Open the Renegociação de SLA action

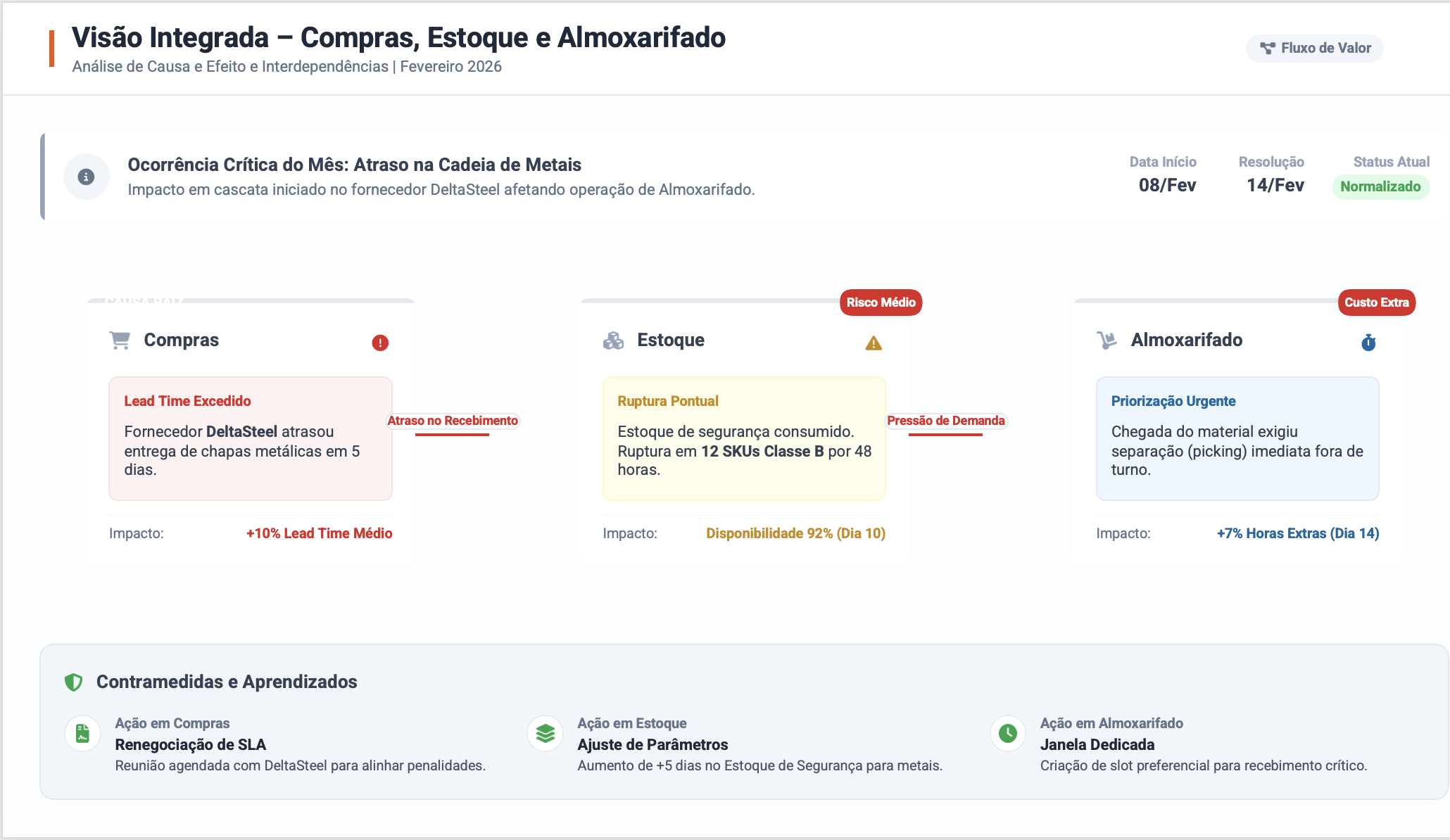click(191, 744)
